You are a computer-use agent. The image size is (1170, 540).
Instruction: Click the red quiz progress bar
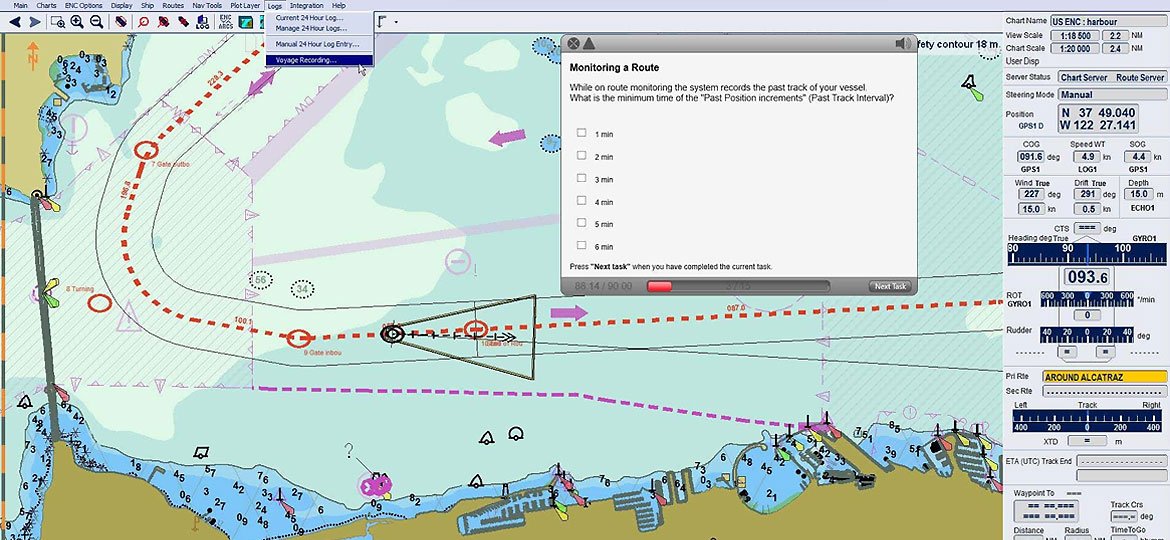(x=660, y=286)
